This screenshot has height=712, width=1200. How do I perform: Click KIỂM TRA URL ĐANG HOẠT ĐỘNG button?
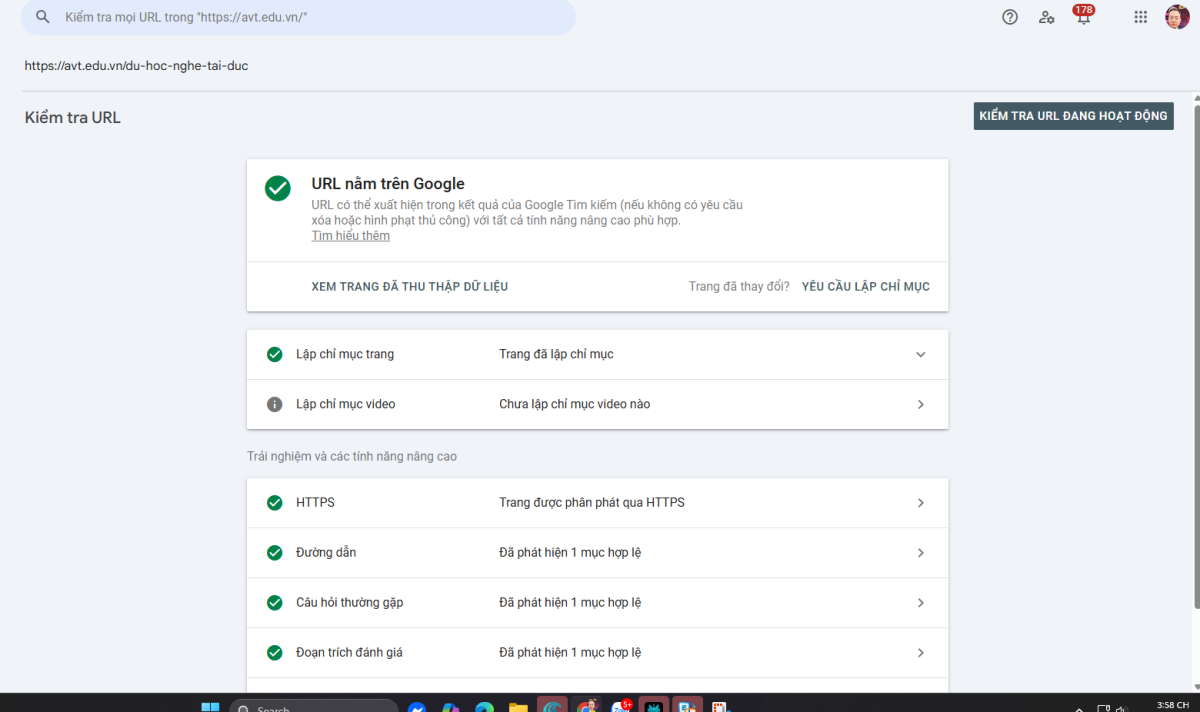pyautogui.click(x=1073, y=116)
